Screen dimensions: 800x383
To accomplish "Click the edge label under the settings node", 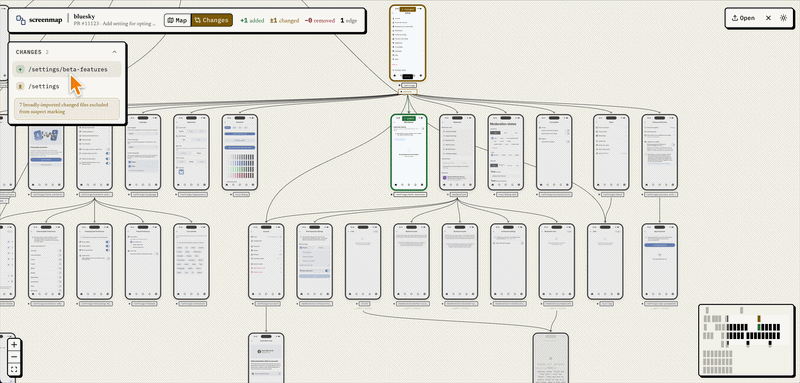I will pos(408,92).
